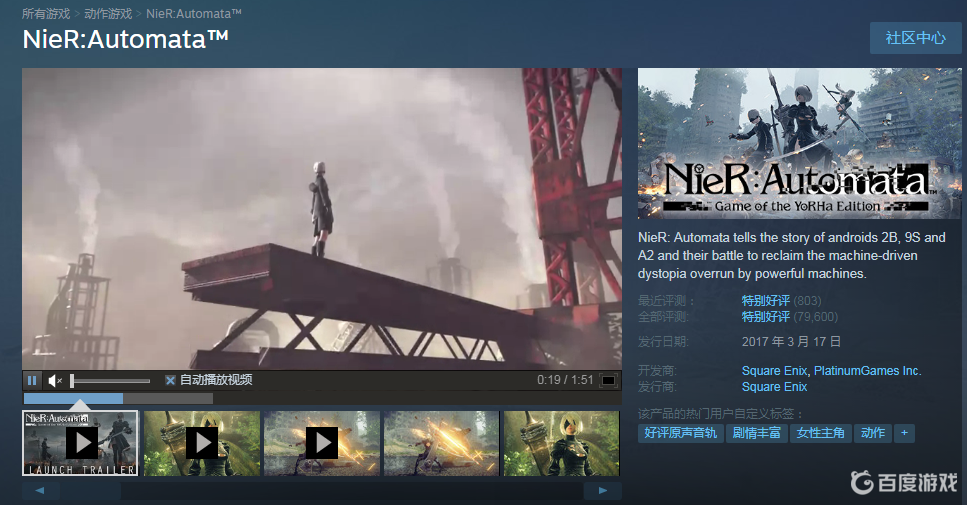Slide the thumbnail strip scrollbar handle
The image size is (967, 505).
pos(91,491)
